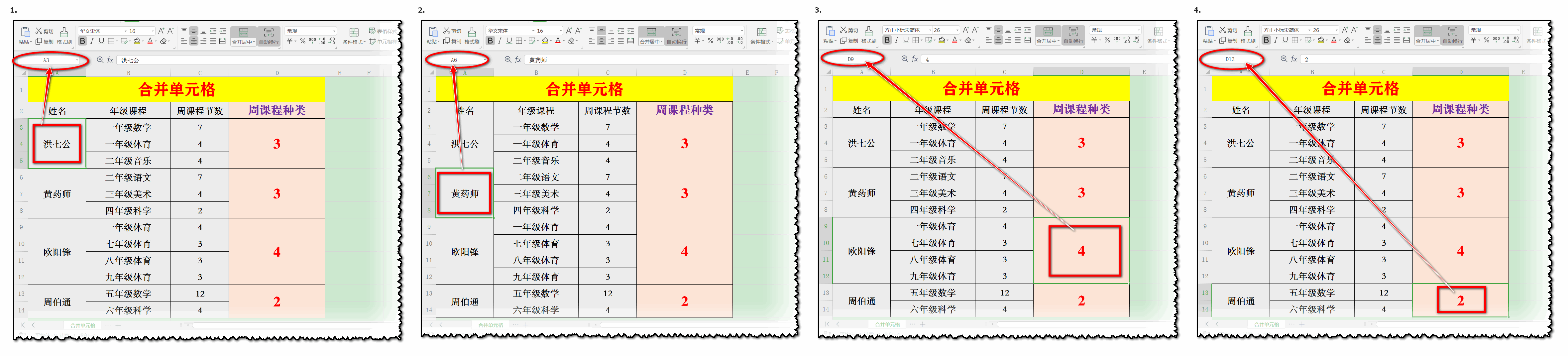Expand 合并居中 dropdown arrow in screenshot 1
1568x356 pixels.
253,43
